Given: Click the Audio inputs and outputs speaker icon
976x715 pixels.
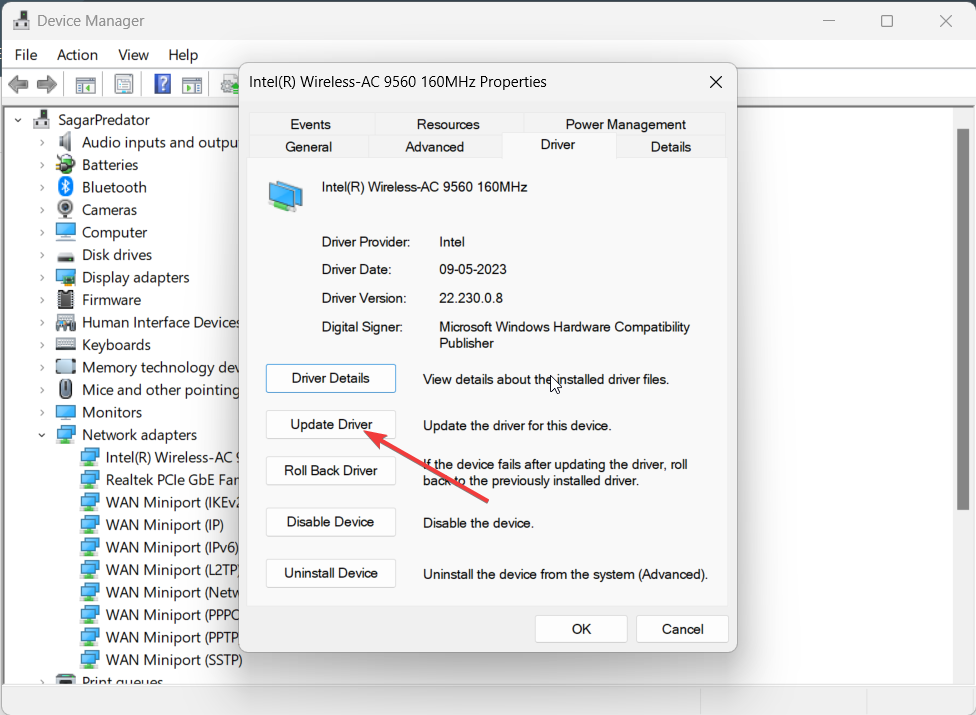Looking at the screenshot, I should (x=65, y=142).
